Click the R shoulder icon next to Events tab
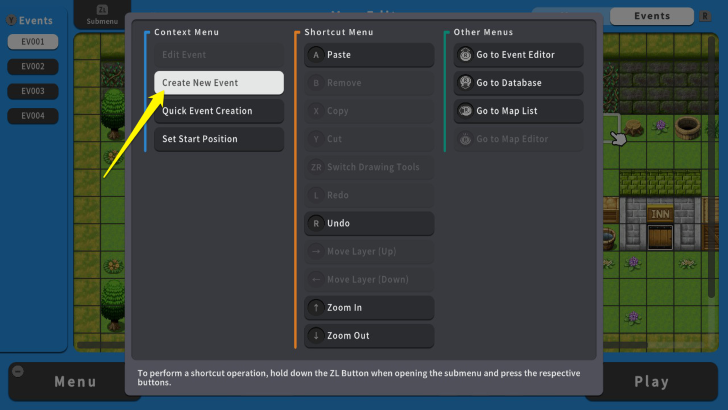The height and width of the screenshot is (410, 728). (705, 16)
